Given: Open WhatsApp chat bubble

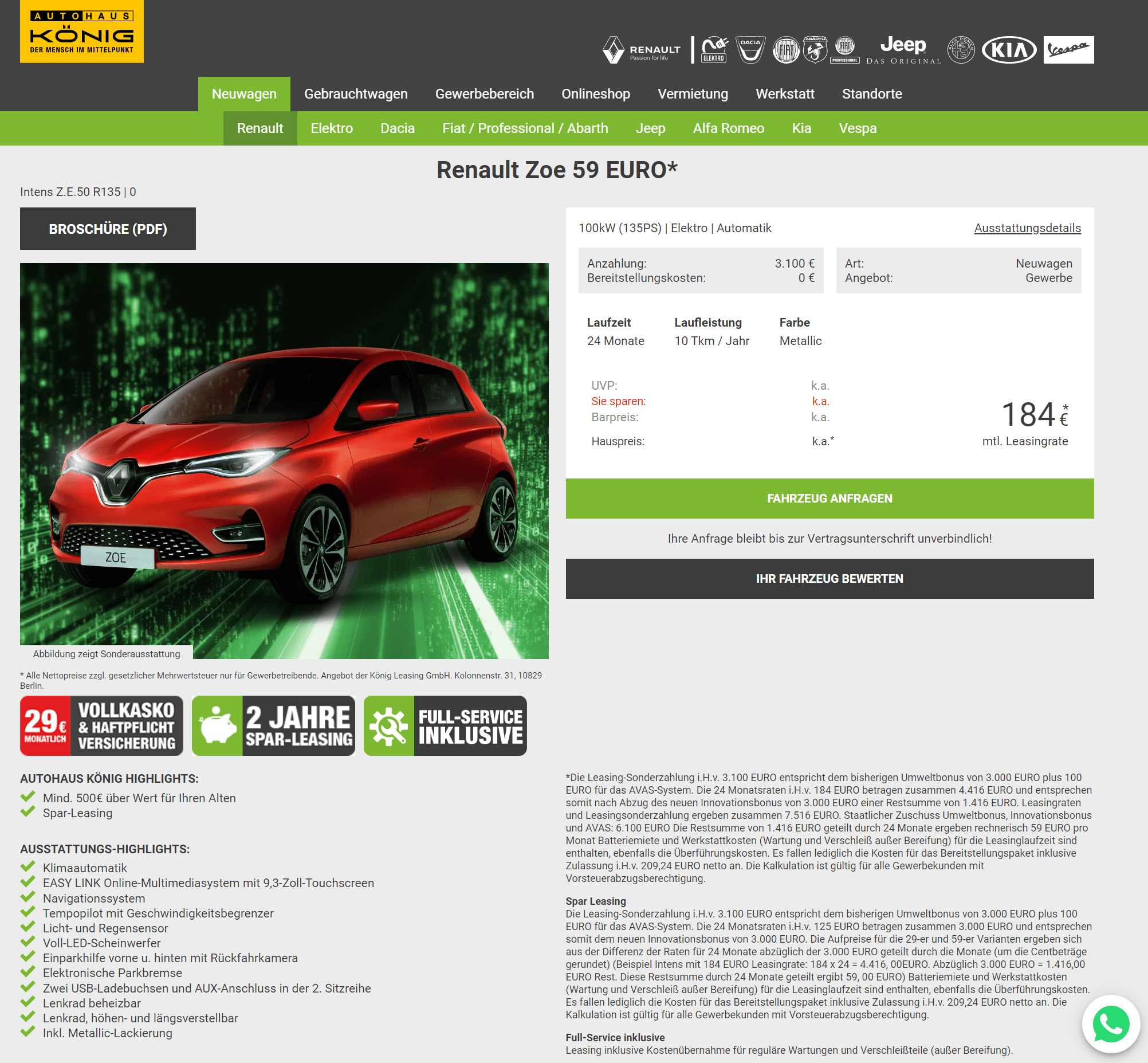Looking at the screenshot, I should (1111, 1024).
